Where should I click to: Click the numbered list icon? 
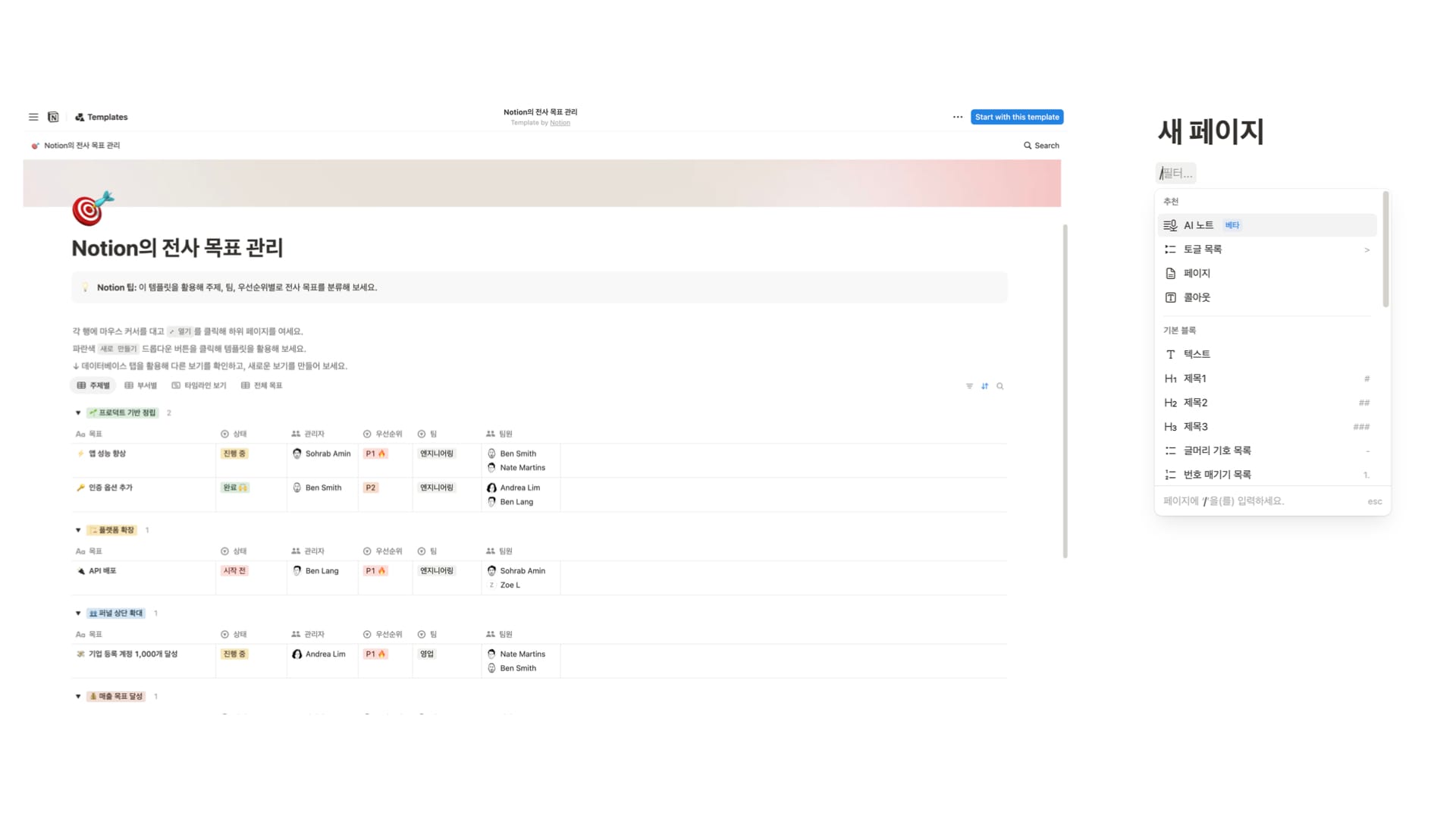point(1170,475)
